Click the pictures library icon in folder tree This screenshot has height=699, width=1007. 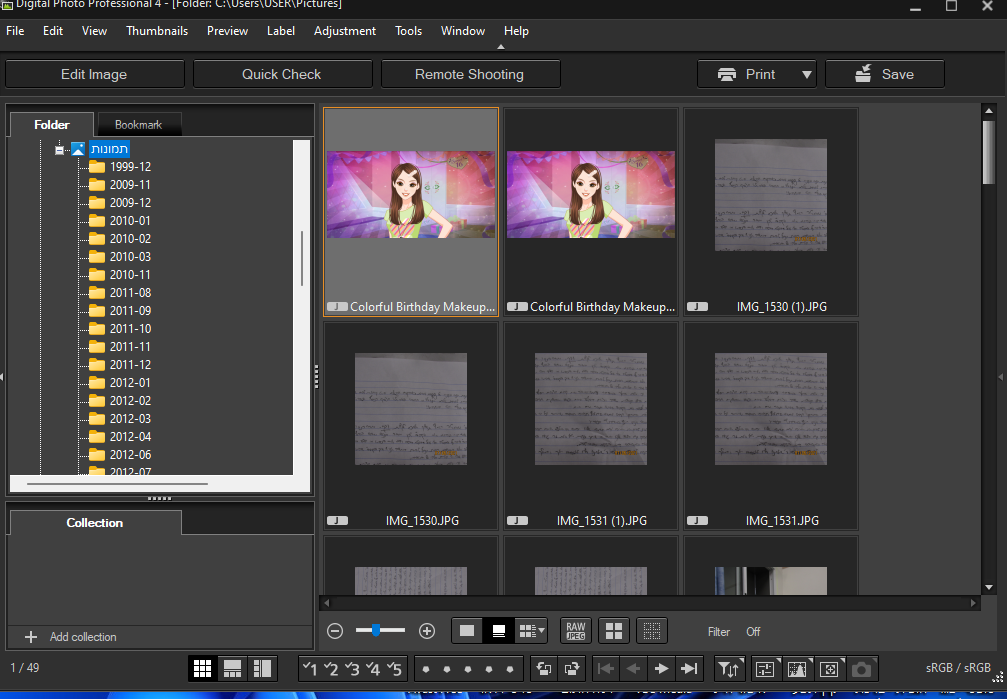78,149
